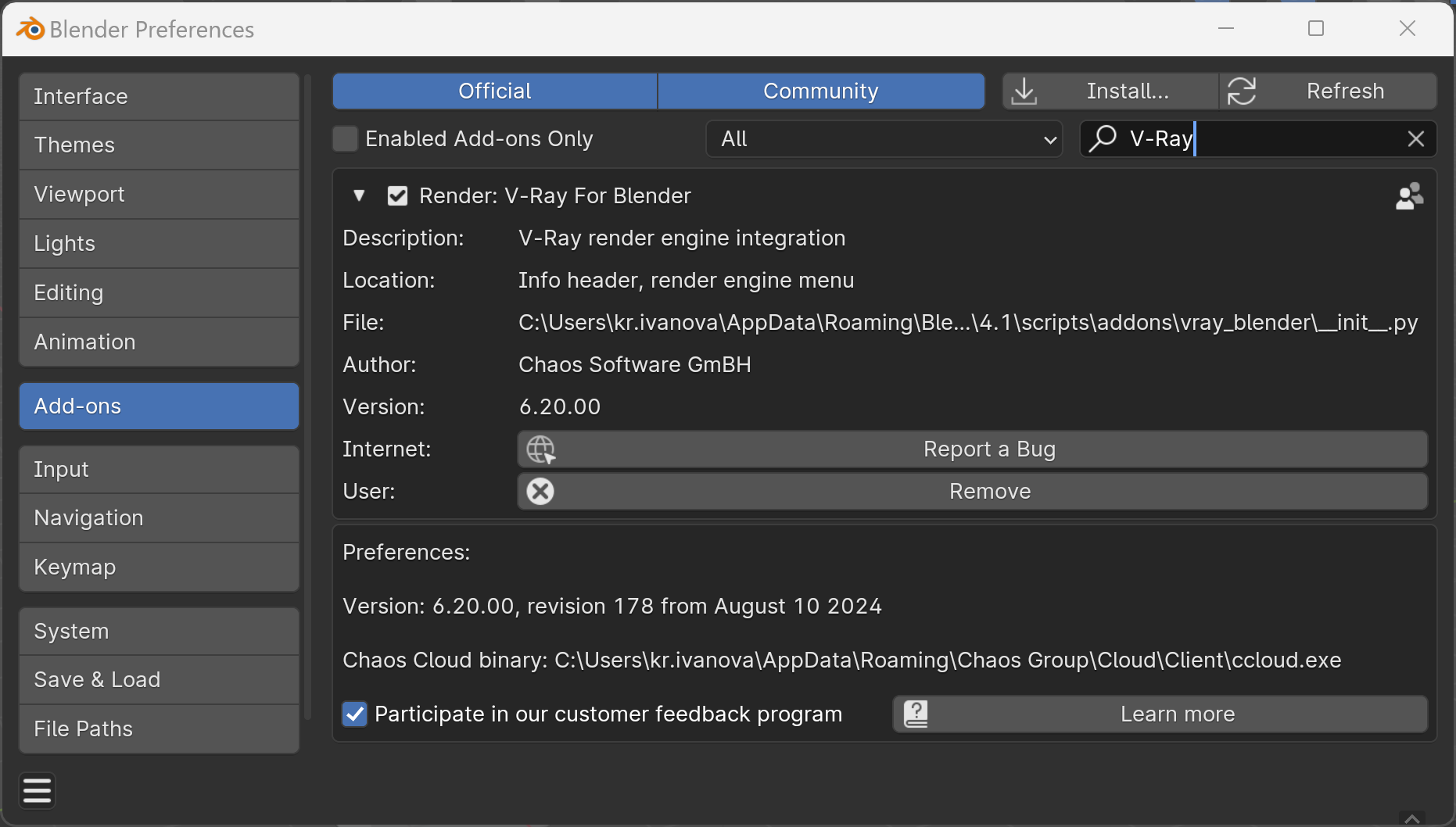Minimize the Blender Preferences window
The image size is (1456, 827).
click(1226, 29)
